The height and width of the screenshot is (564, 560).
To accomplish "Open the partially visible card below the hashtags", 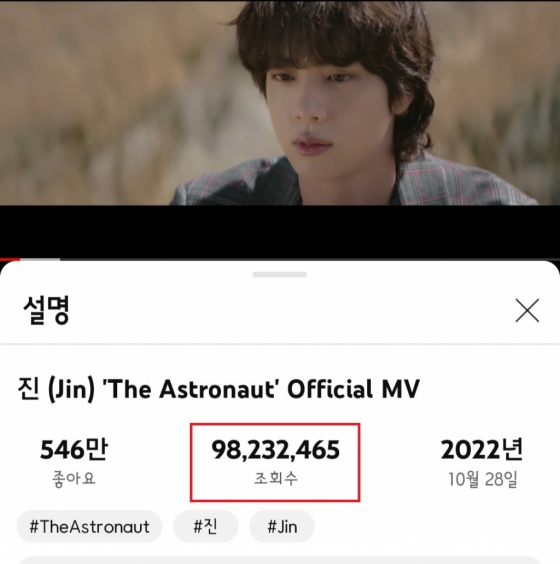I will click(x=280, y=560).
